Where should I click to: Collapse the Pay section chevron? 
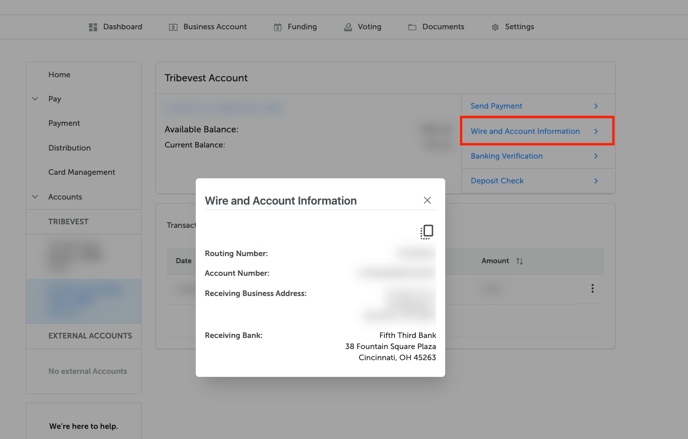[x=35, y=99]
